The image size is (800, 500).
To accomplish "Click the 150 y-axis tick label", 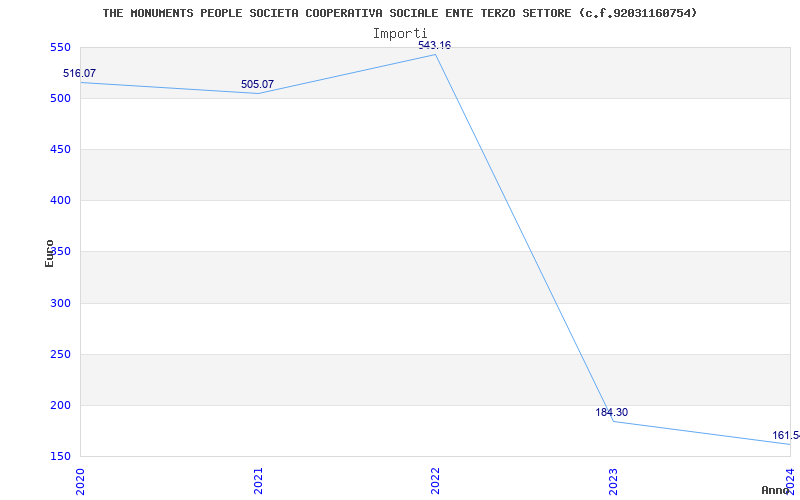I will 60,456.
